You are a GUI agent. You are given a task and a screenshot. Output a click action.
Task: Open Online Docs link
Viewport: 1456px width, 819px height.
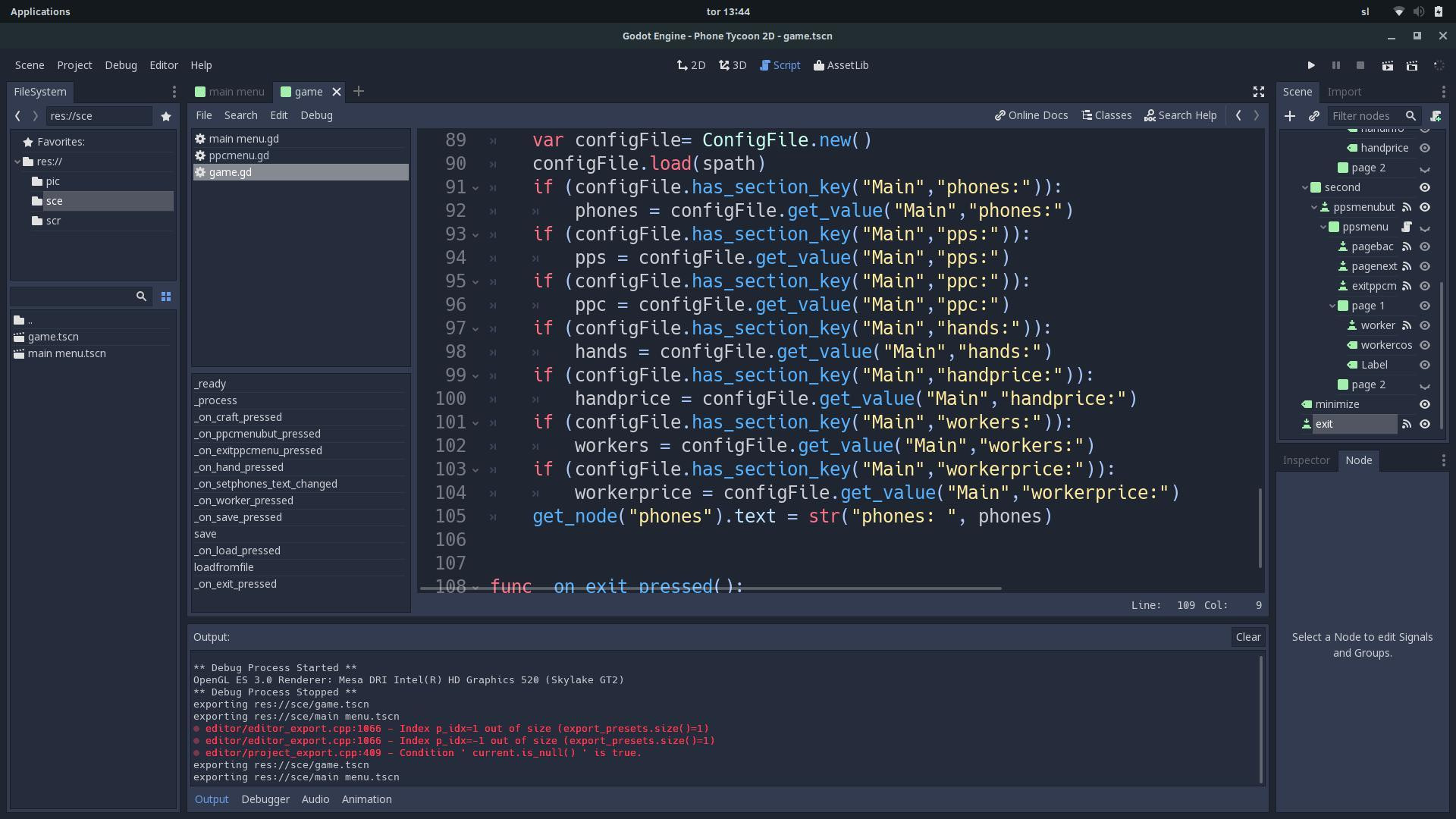(1031, 115)
